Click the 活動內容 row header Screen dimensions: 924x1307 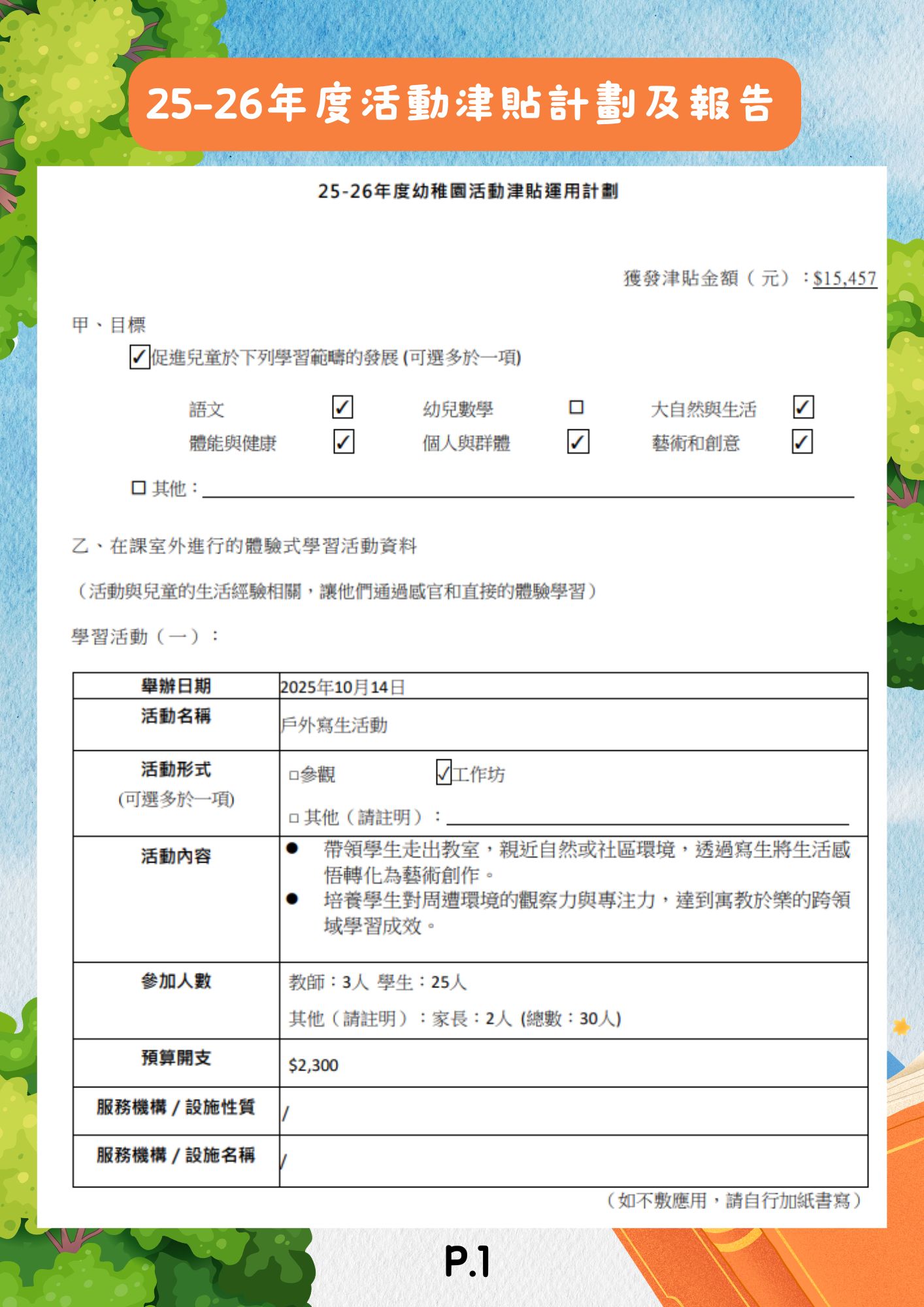point(176,856)
